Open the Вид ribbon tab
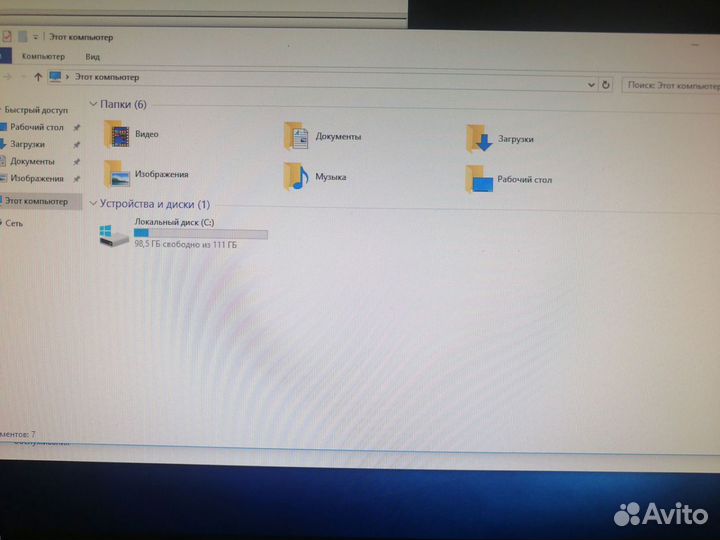The image size is (720, 540). 92,57
